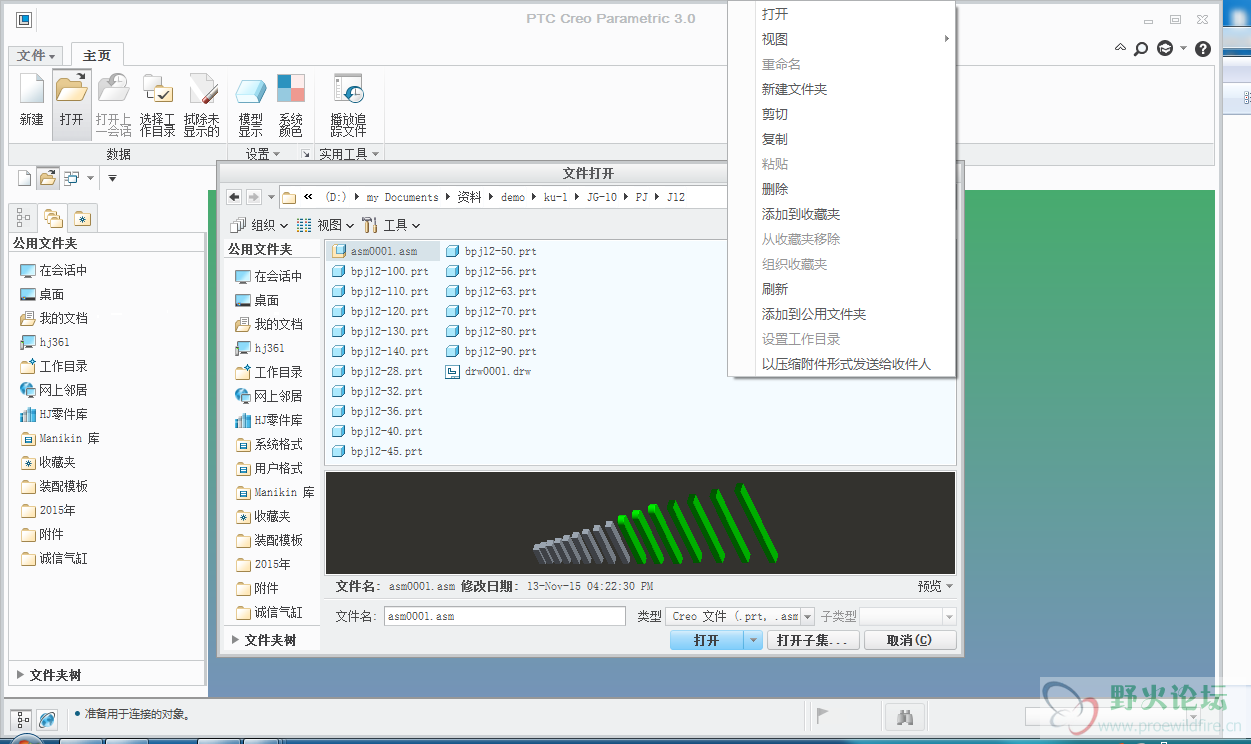
Task: Click 网上邻居 in the dialog's common folders
Action: tap(268, 396)
